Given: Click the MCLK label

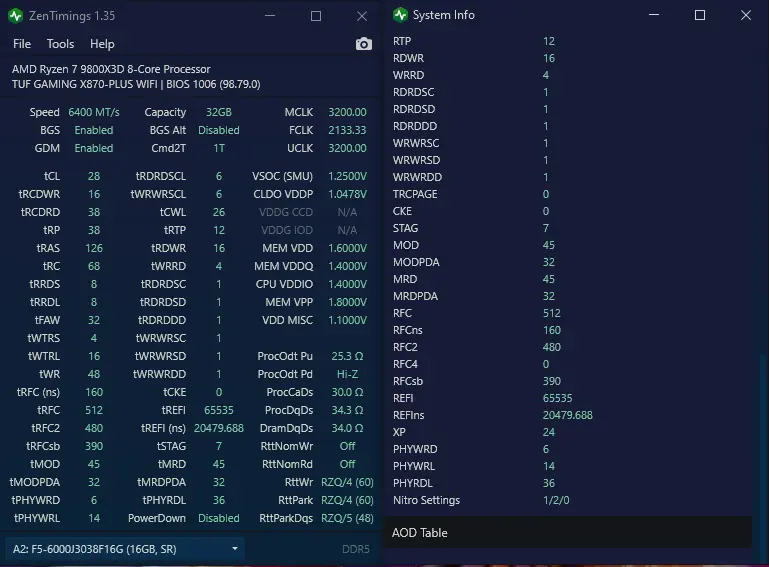Looking at the screenshot, I should pos(299,112).
